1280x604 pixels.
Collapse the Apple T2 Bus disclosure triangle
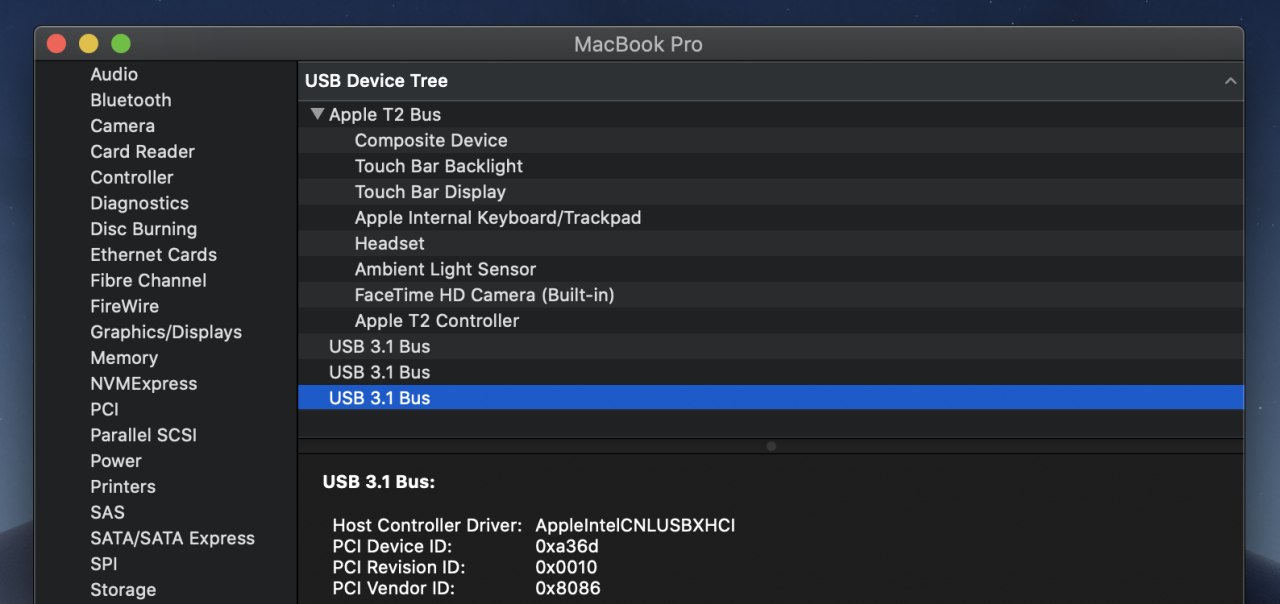point(317,114)
